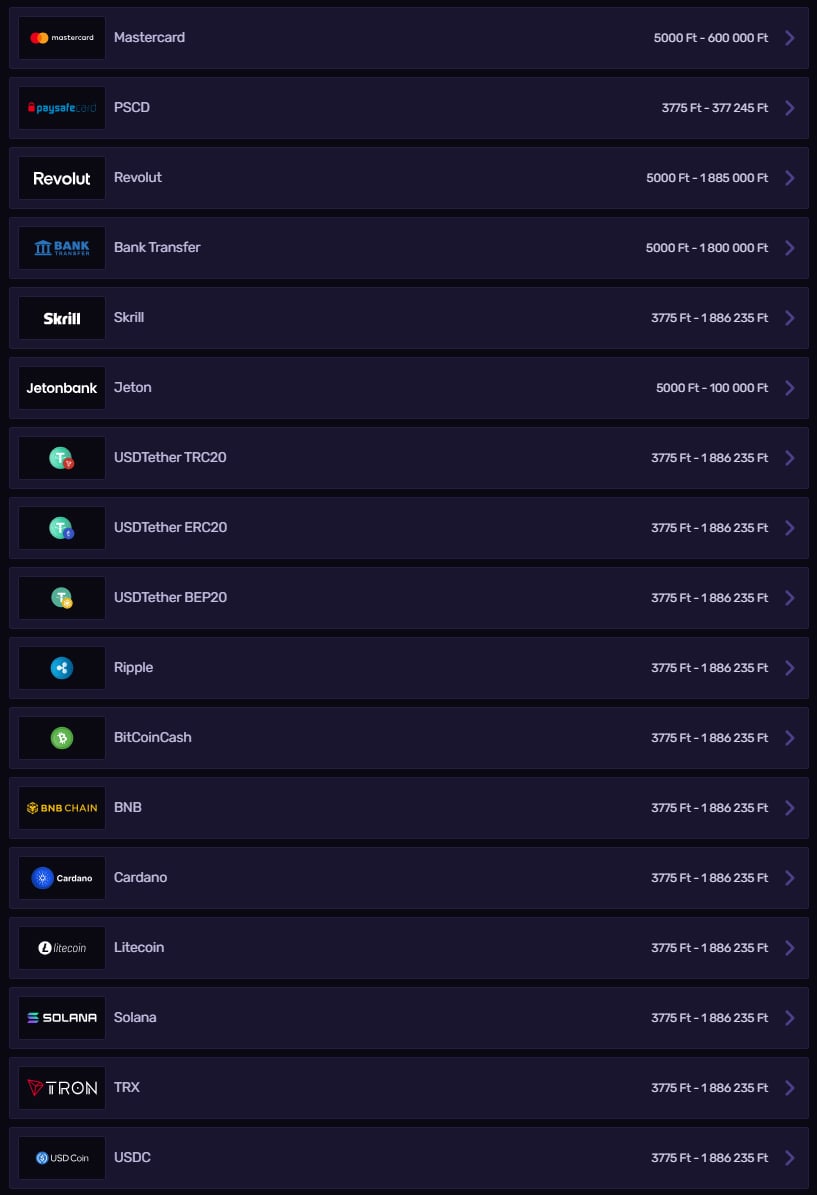This screenshot has width=817, height=1195.
Task: Click the USDTether TRC20 coin icon
Action: 62,458
